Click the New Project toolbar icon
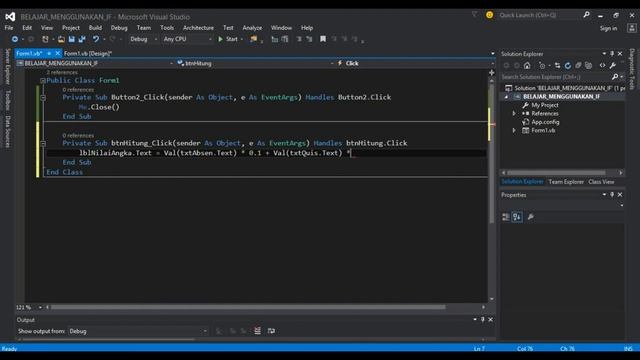Image resolution: width=640 pixels, height=360 pixels. pyautogui.click(x=45, y=39)
